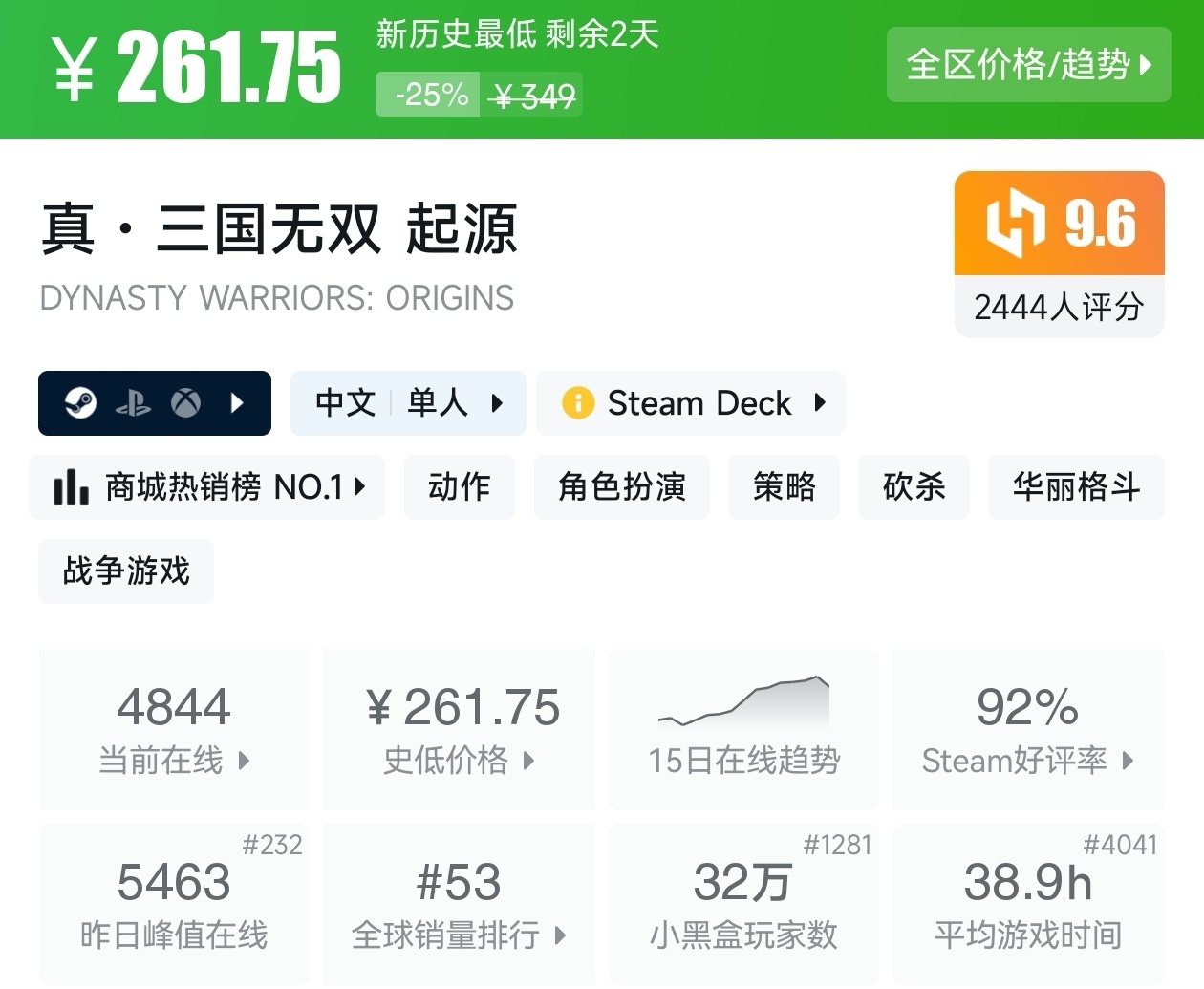Viewport: 1204px width, 989px height.
Task: Open Steam好评率 review details
Action: (1028, 728)
